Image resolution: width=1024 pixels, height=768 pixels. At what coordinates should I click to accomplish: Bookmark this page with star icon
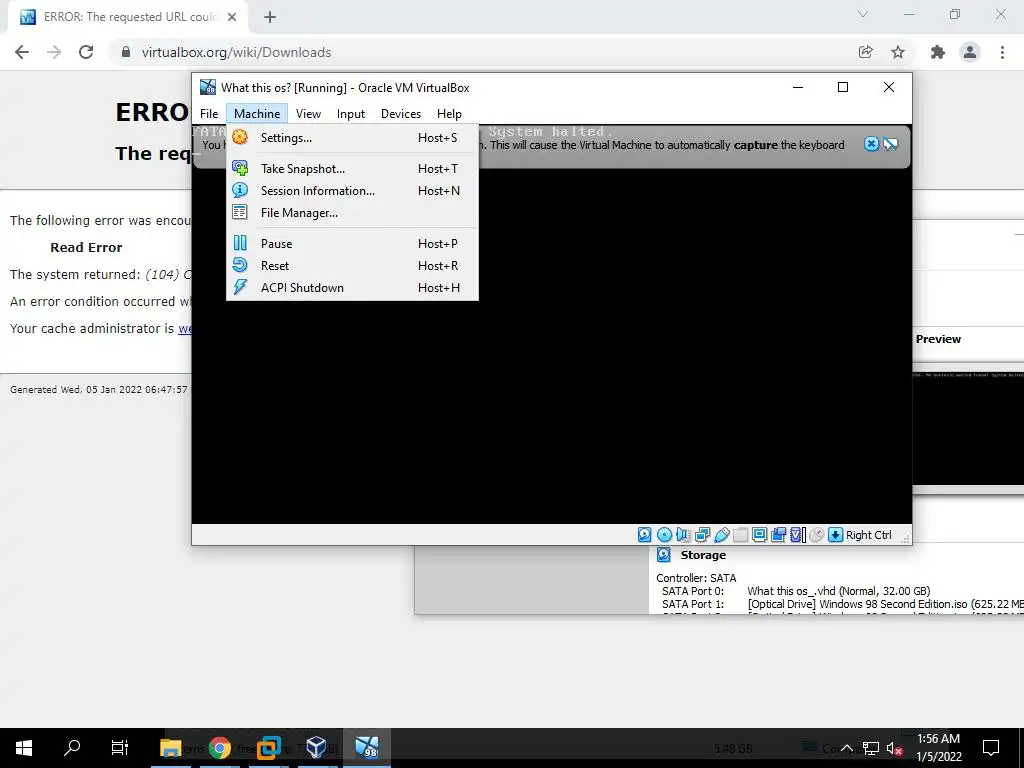[898, 52]
